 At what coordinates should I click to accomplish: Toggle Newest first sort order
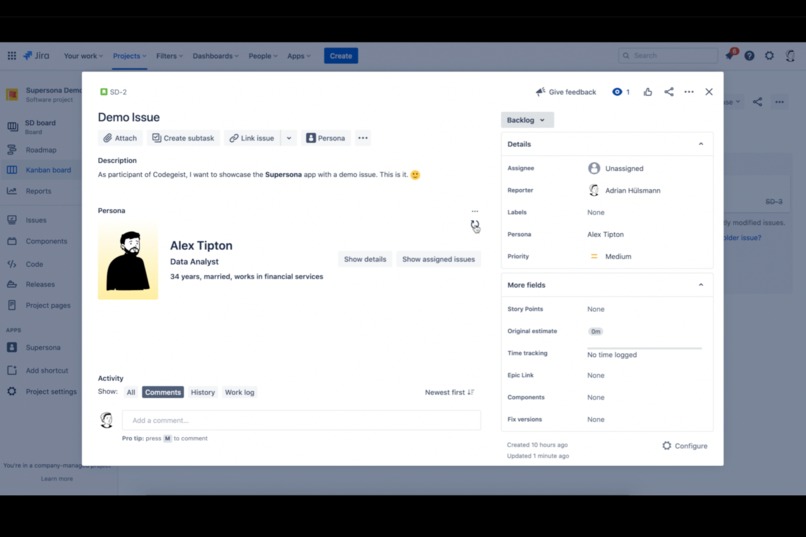(450, 392)
